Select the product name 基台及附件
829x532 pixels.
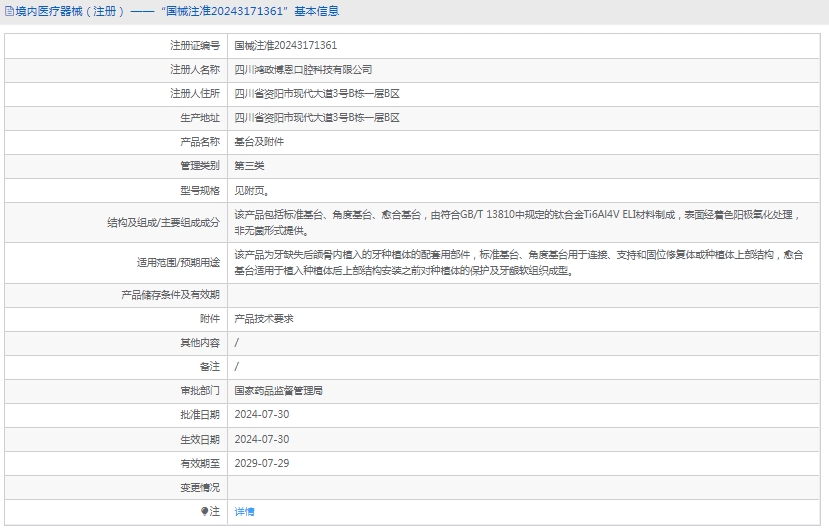(259, 142)
